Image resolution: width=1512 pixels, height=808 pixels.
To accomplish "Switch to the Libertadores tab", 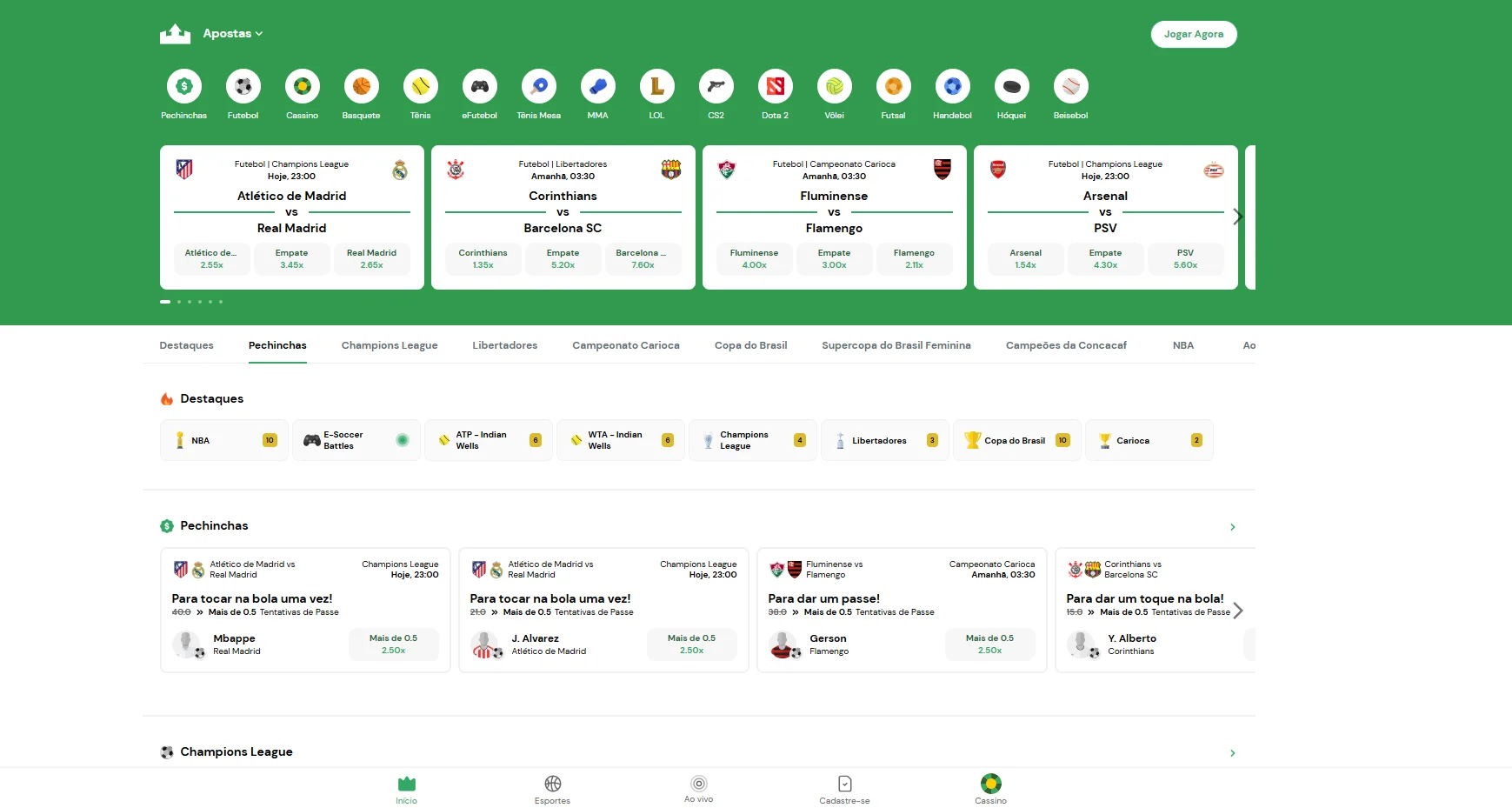I will click(x=504, y=345).
